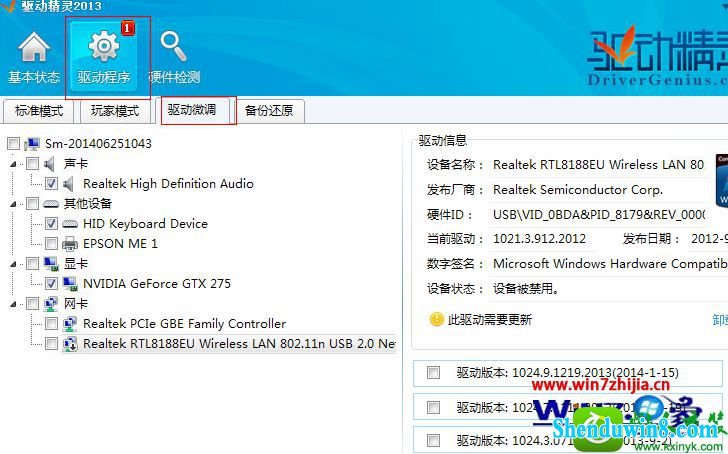Click device status text 设备被禁用。

[526, 289]
